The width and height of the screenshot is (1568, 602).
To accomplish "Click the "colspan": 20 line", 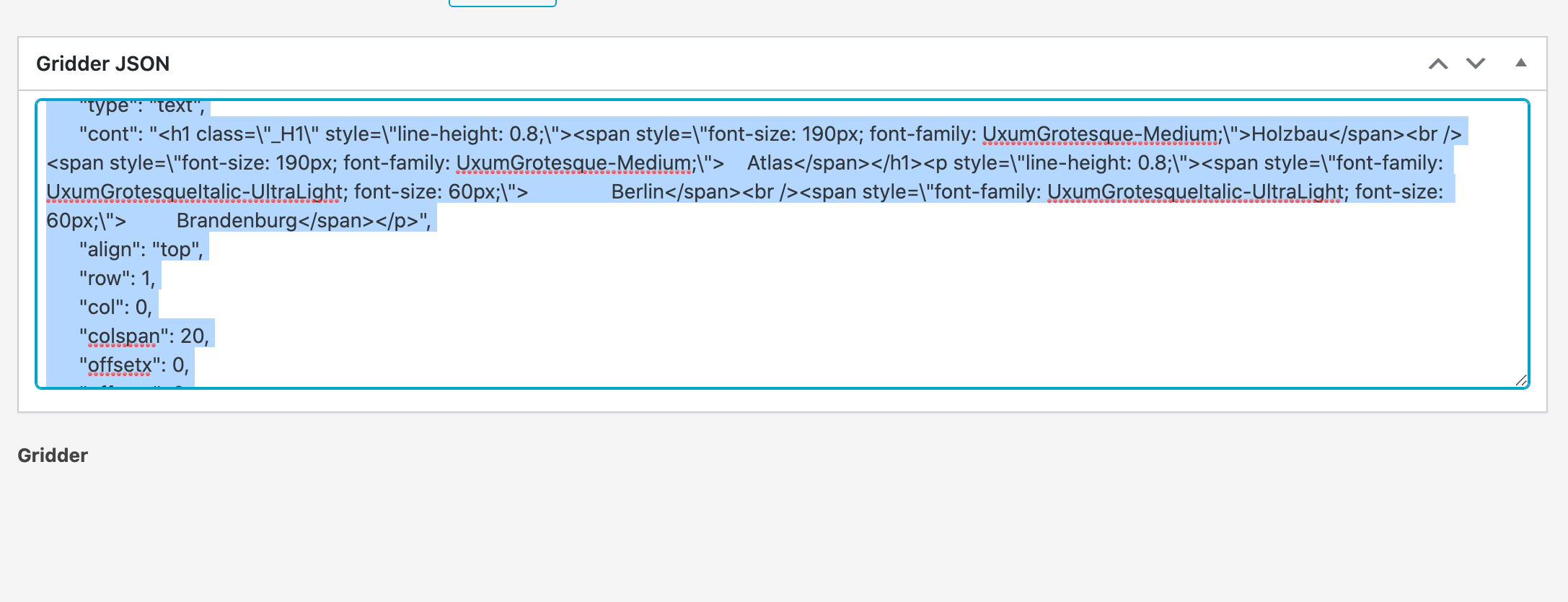I will tap(144, 336).
